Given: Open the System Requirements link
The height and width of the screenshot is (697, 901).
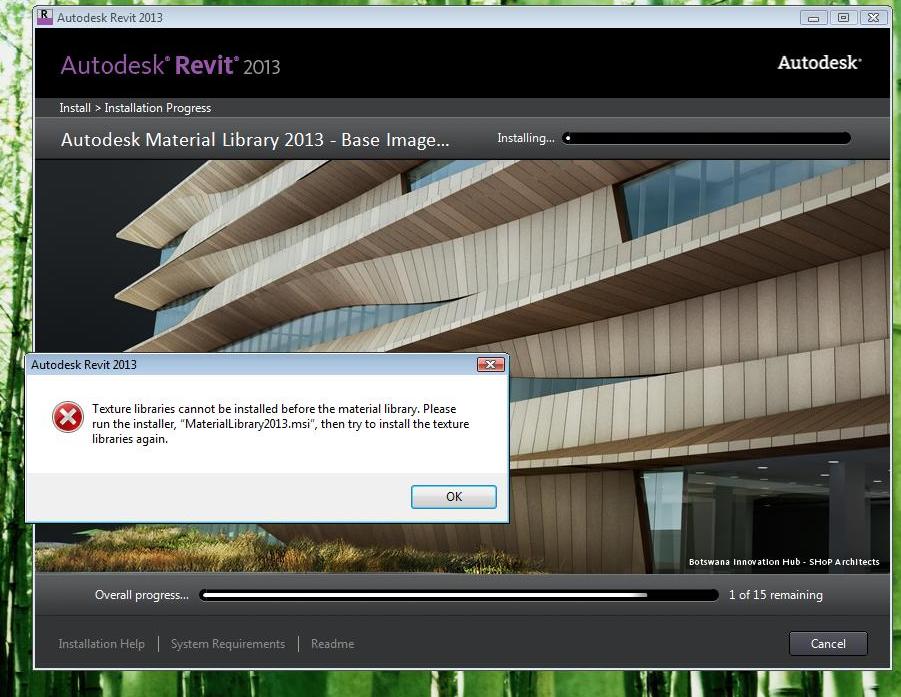Looking at the screenshot, I should point(228,644).
